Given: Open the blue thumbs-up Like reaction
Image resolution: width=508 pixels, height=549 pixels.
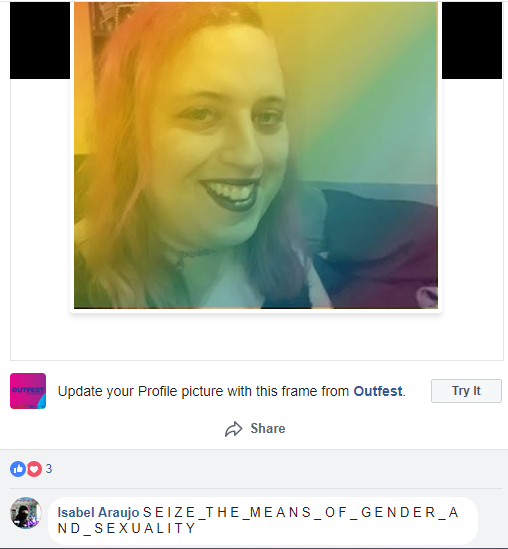Looking at the screenshot, I should [x=18, y=469].
